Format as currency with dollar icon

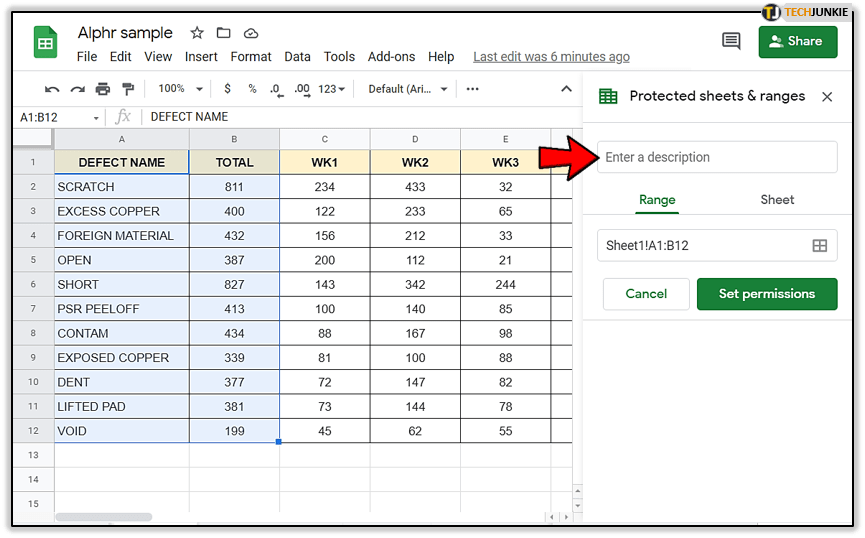[228, 89]
